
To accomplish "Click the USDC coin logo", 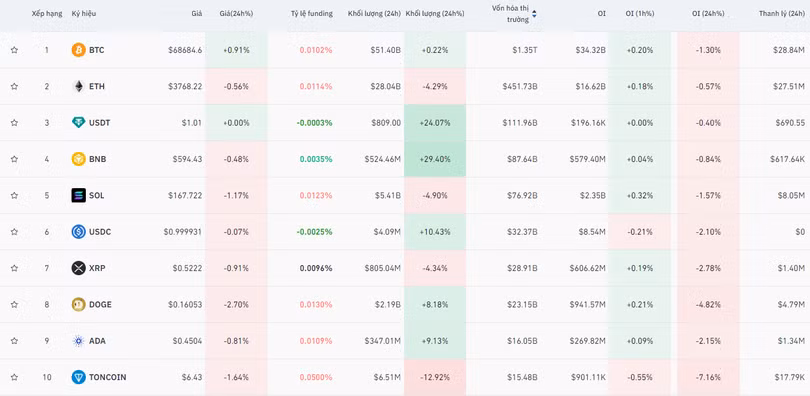I will pos(79,232).
